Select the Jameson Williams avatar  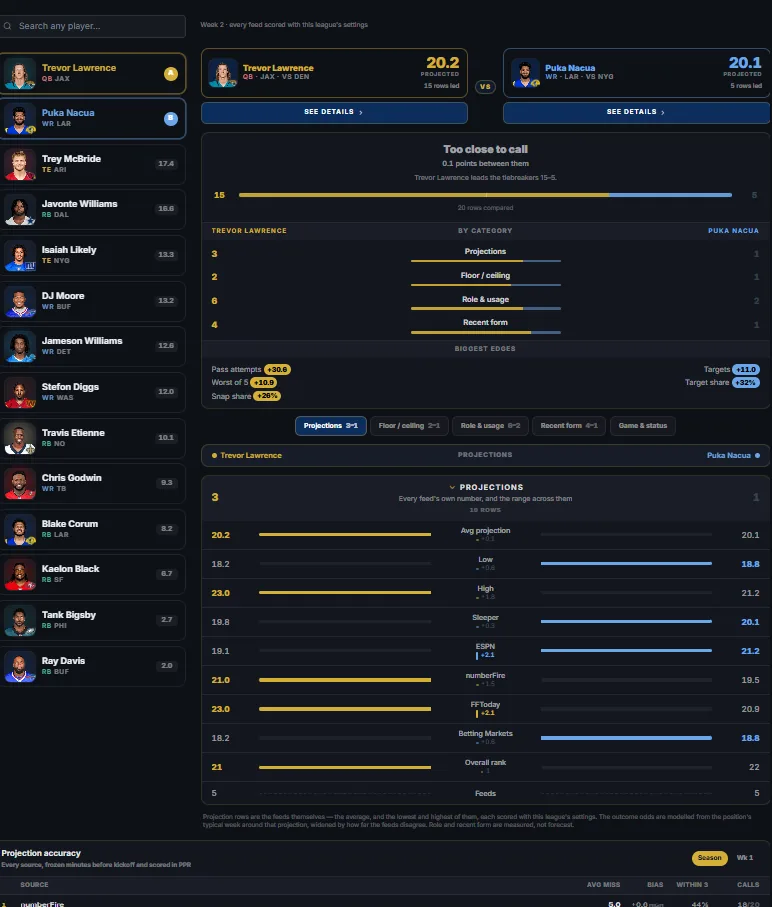tap(20, 346)
